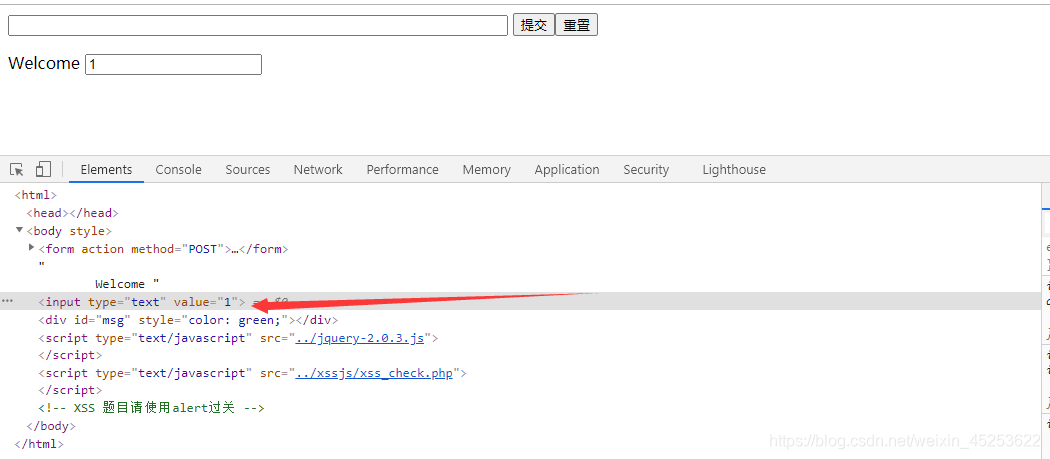Open the Lighthouse tab

(x=734, y=170)
